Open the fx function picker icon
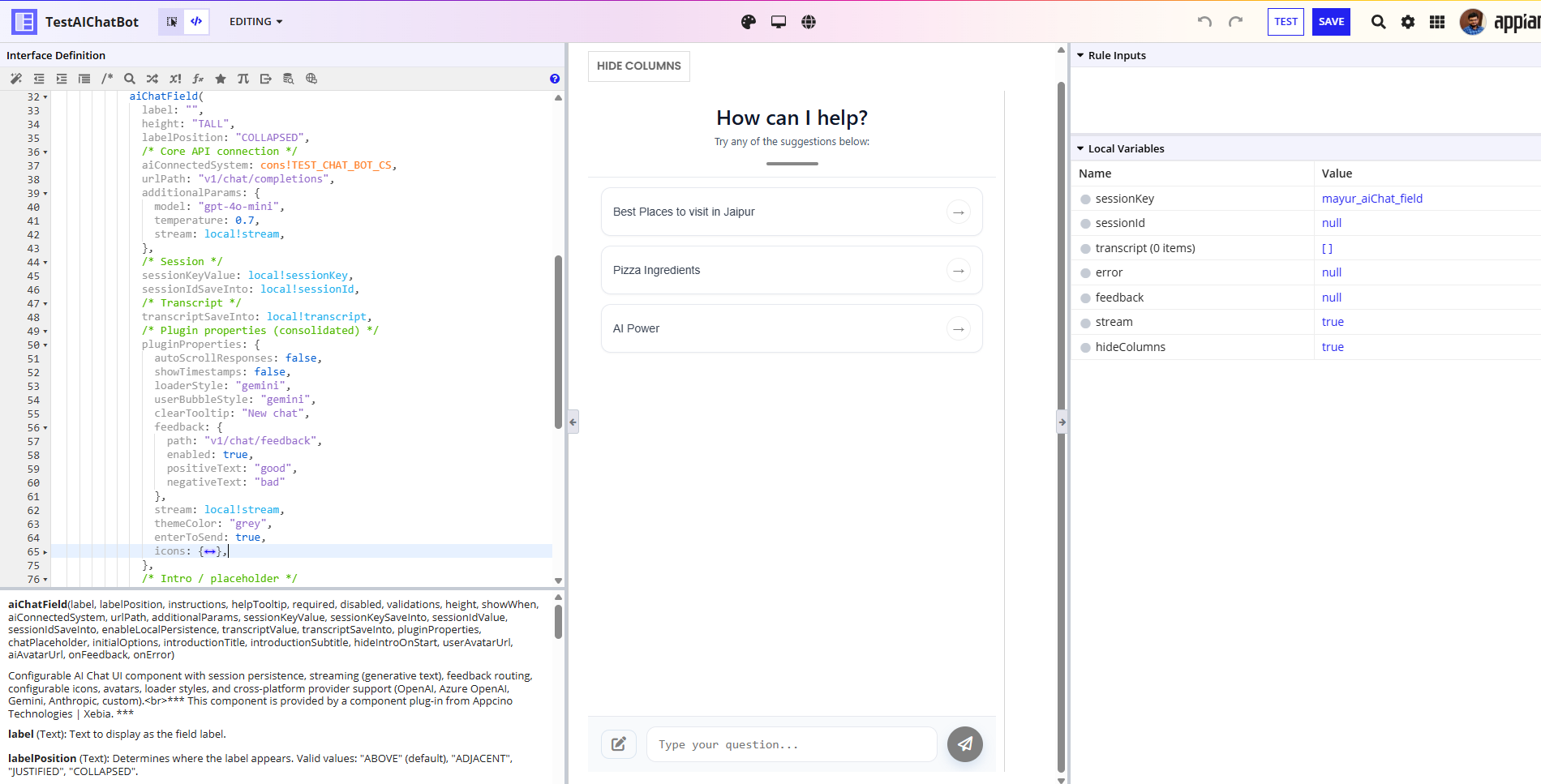Viewport: 1541px width, 784px height. click(198, 79)
